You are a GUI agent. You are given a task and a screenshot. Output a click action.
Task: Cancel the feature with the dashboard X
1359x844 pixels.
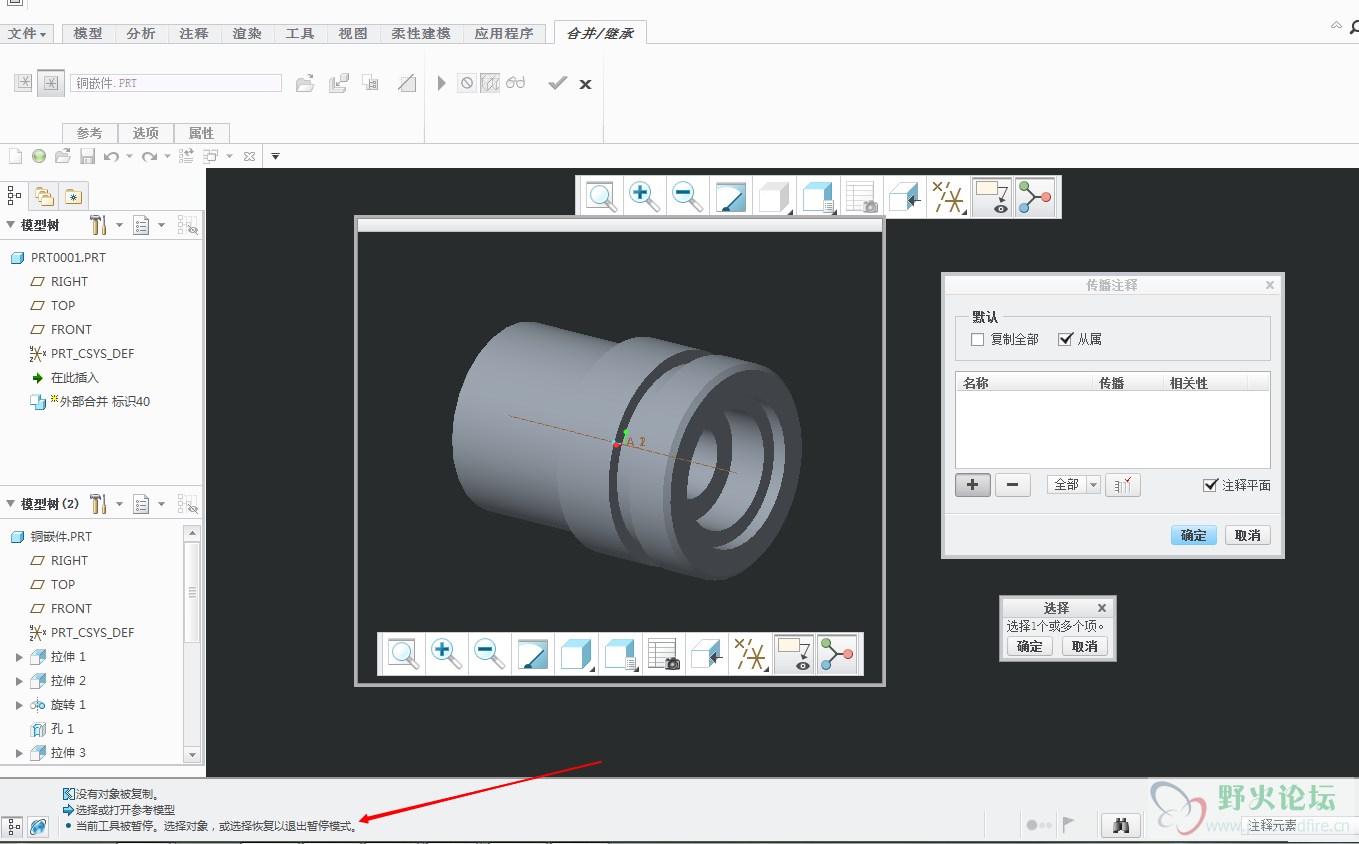tap(586, 84)
